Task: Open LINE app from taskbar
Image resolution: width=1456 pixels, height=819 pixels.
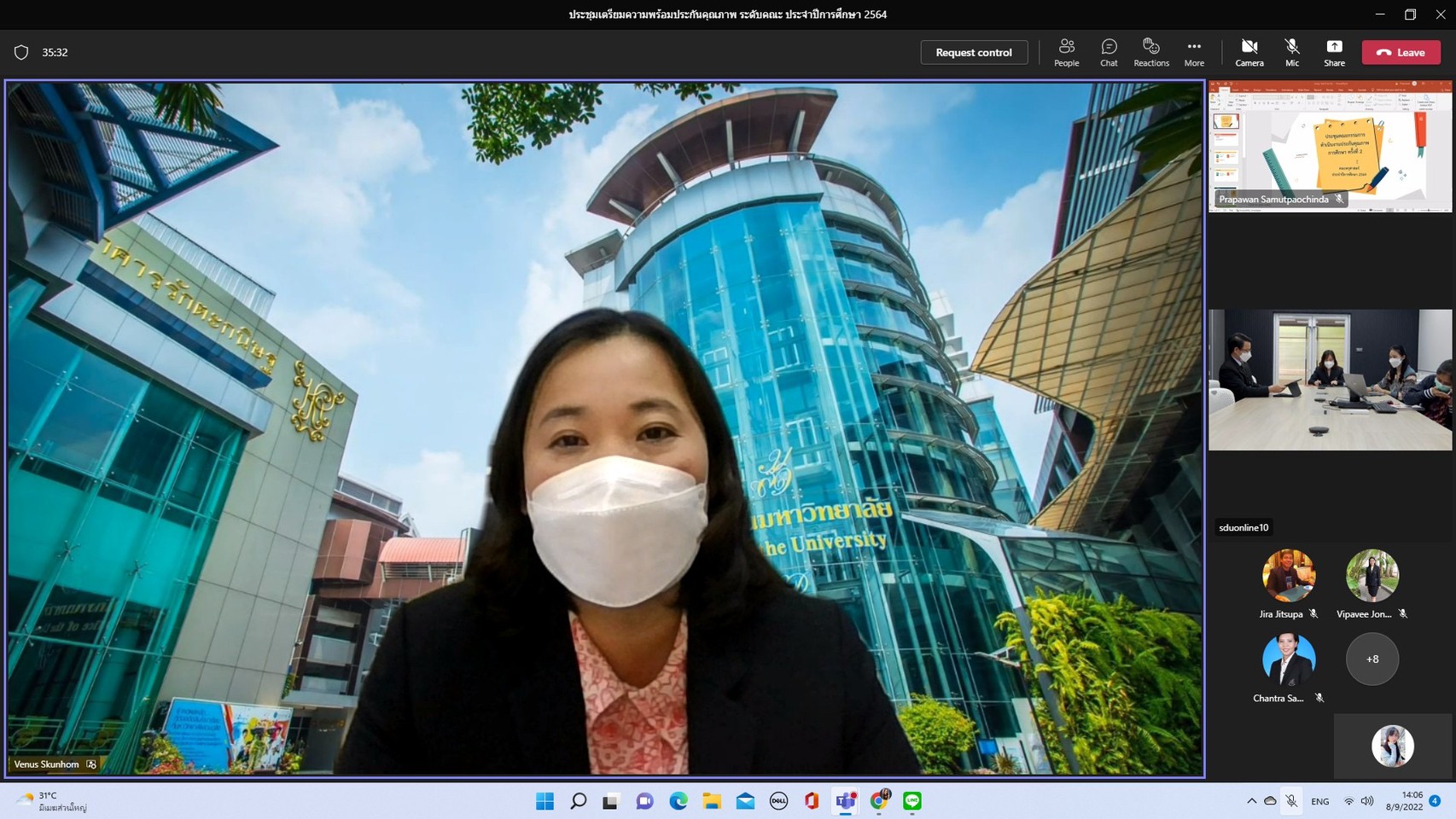Action: [x=912, y=801]
